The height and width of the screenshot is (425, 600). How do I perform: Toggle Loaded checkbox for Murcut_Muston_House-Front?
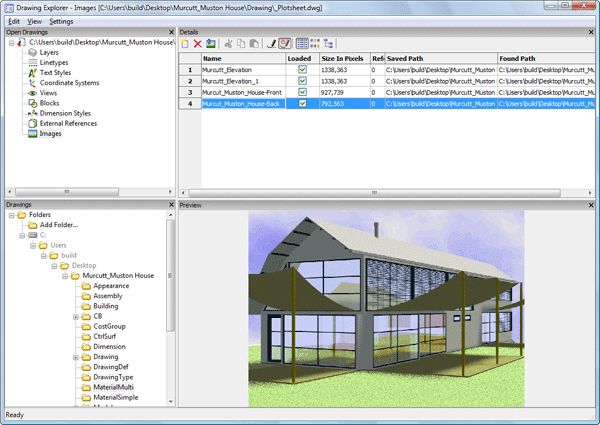(303, 92)
